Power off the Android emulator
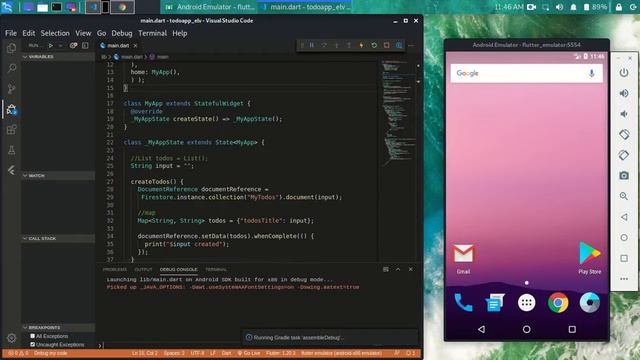Screen dimensions: 640x360 point(624,73)
